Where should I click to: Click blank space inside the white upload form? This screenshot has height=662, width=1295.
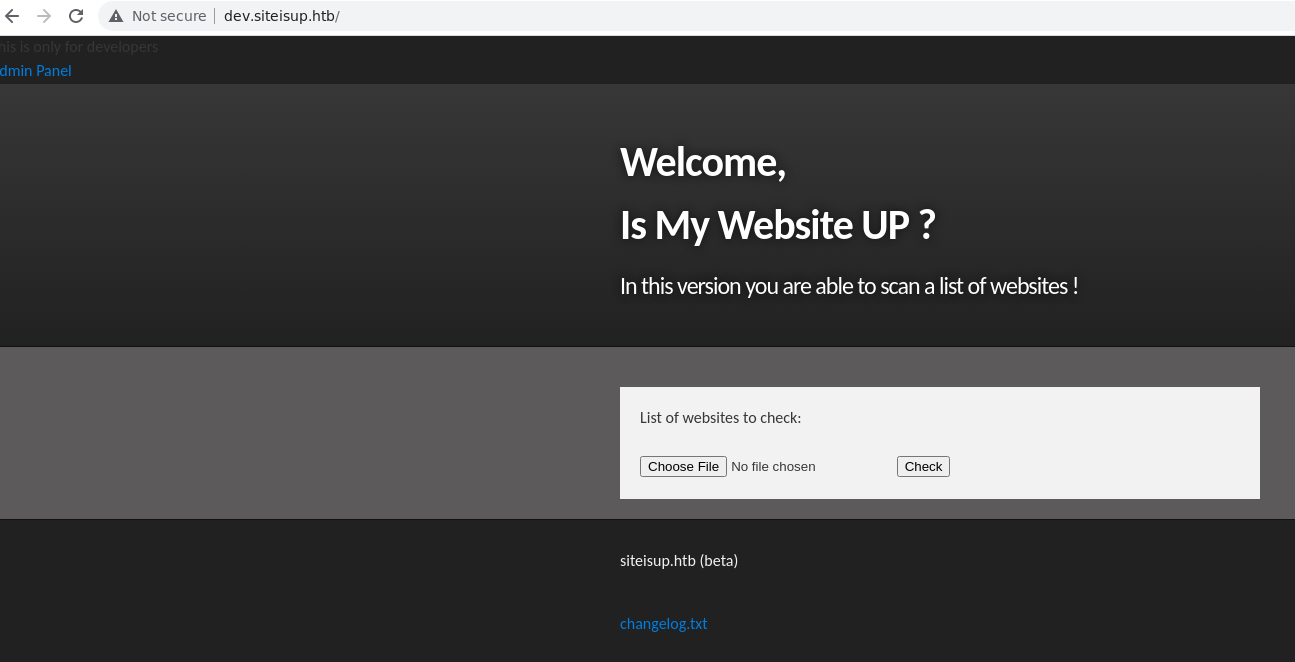(x=1100, y=440)
